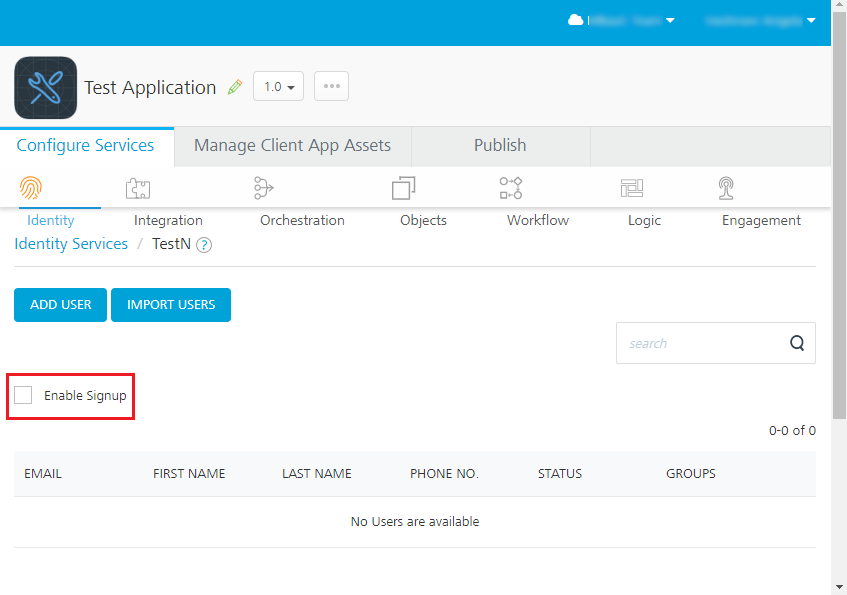Select the Logic service icon
The height and width of the screenshot is (595, 847).
point(631,188)
